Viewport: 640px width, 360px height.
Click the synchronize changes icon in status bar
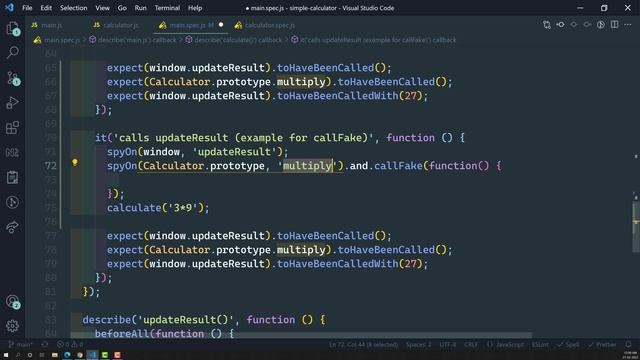click(x=44, y=344)
